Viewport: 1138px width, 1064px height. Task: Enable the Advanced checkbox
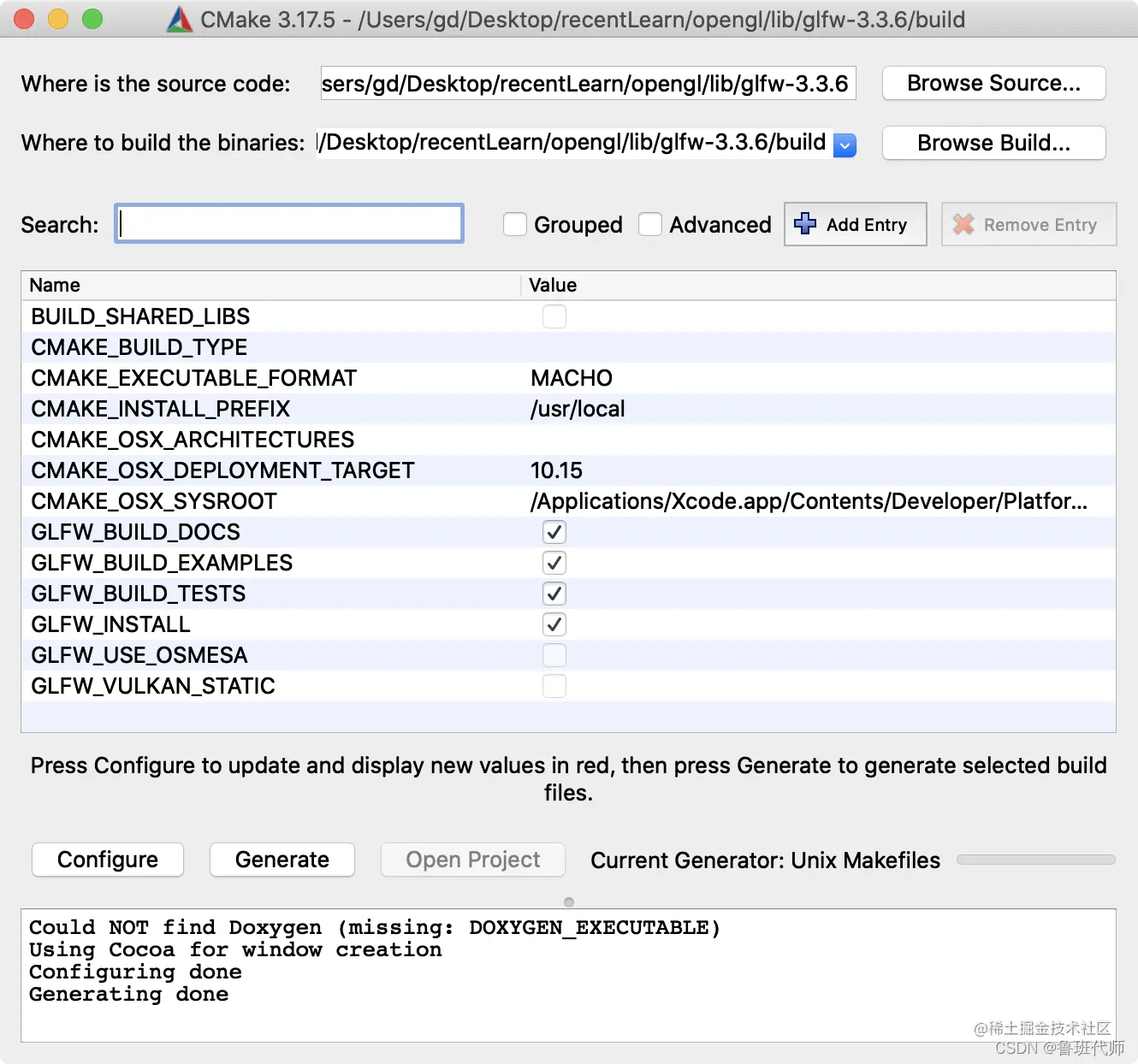pyautogui.click(x=650, y=224)
